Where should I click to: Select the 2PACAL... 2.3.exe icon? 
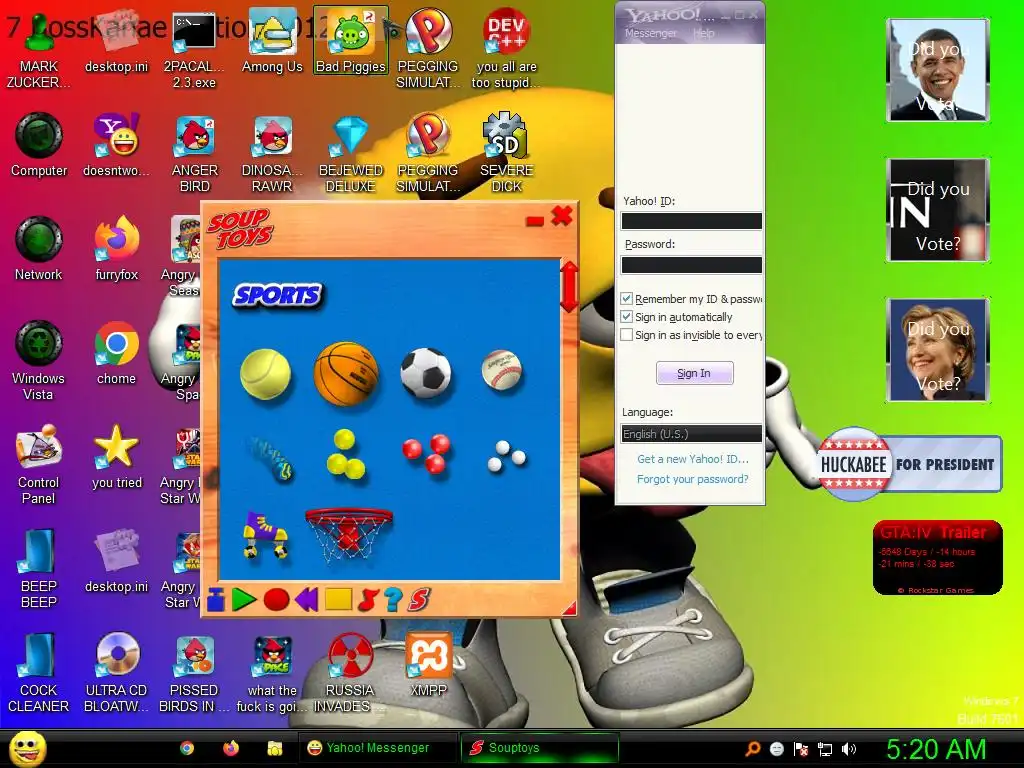click(x=194, y=48)
